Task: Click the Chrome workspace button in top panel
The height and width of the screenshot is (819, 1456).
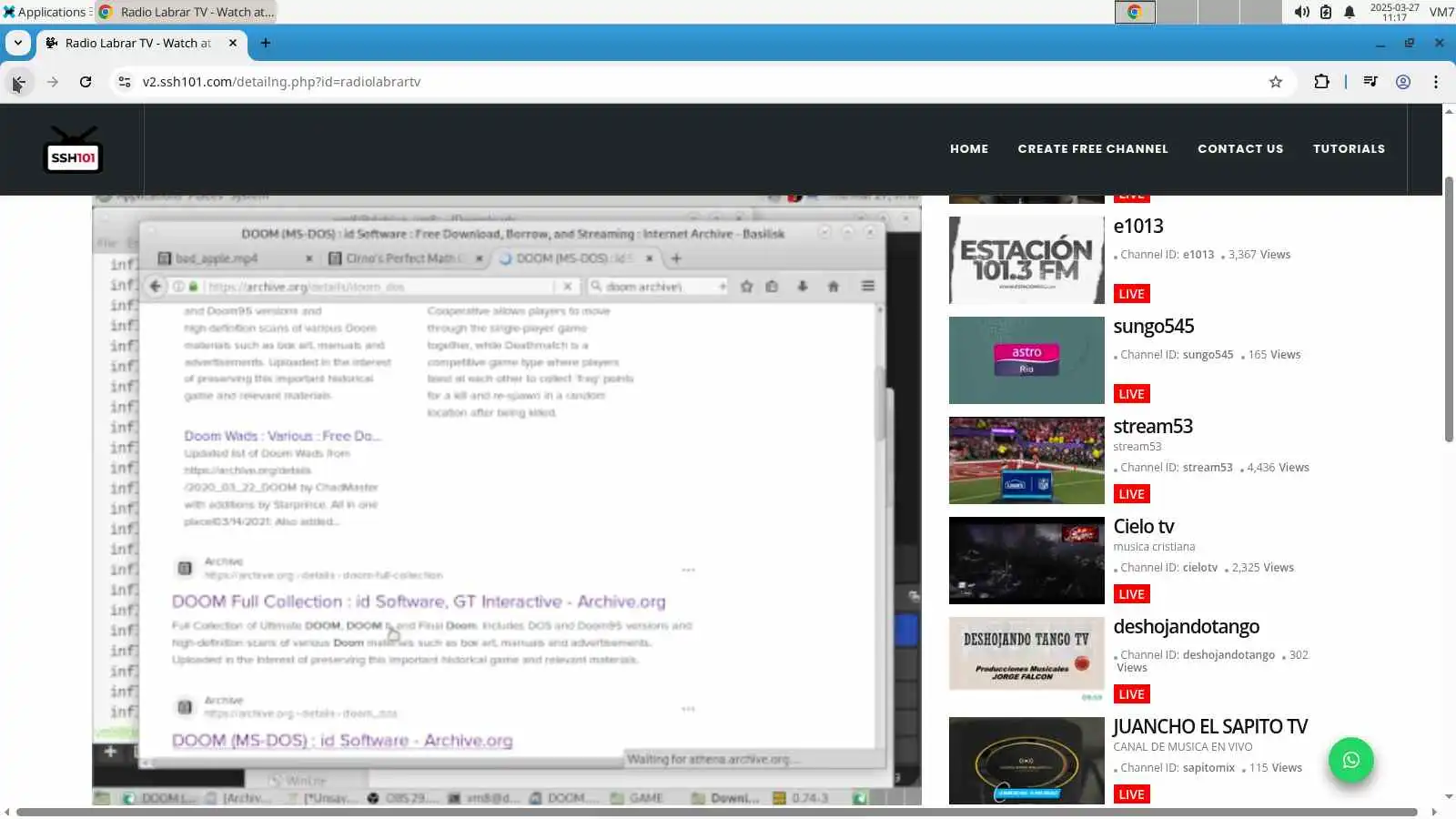Action: tap(1135, 12)
